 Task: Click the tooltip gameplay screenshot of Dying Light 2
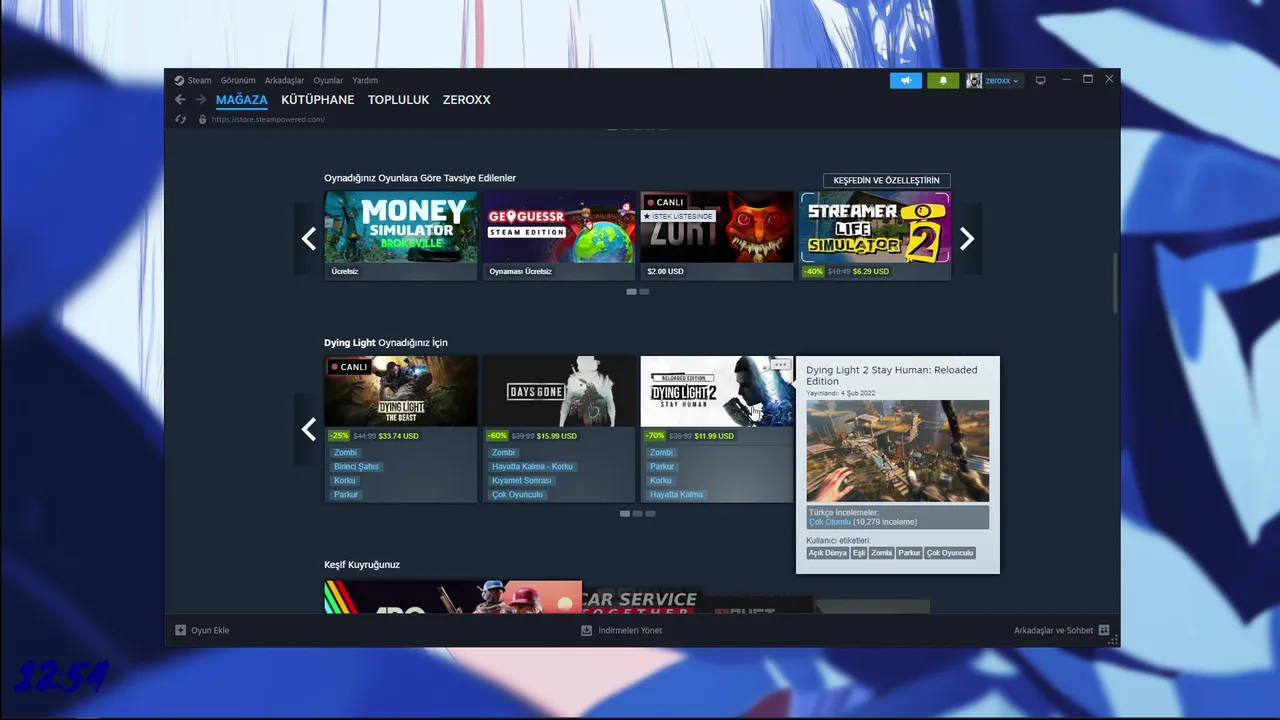(x=898, y=451)
